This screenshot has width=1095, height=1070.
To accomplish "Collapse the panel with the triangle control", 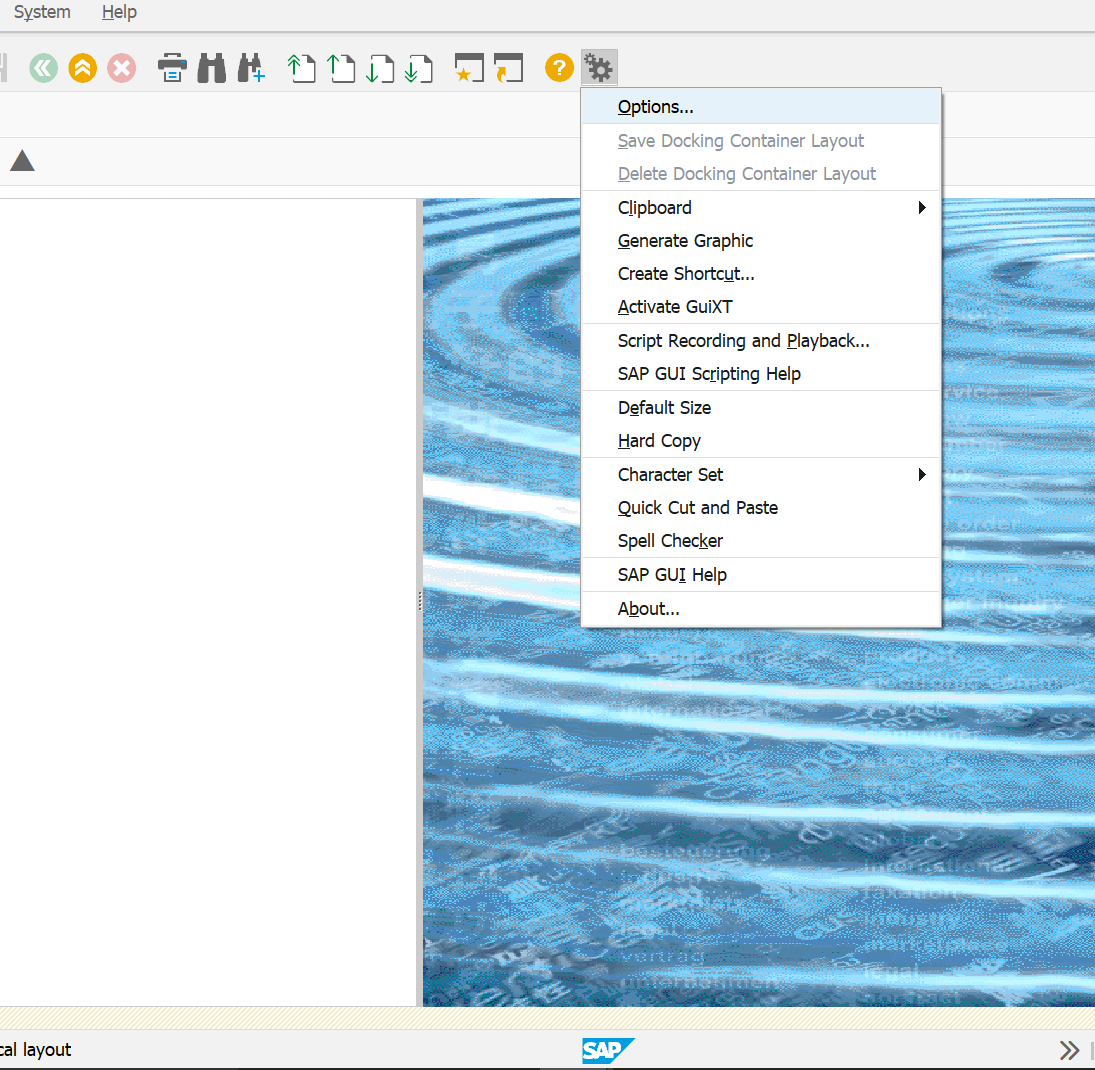I will pyautogui.click(x=22, y=159).
